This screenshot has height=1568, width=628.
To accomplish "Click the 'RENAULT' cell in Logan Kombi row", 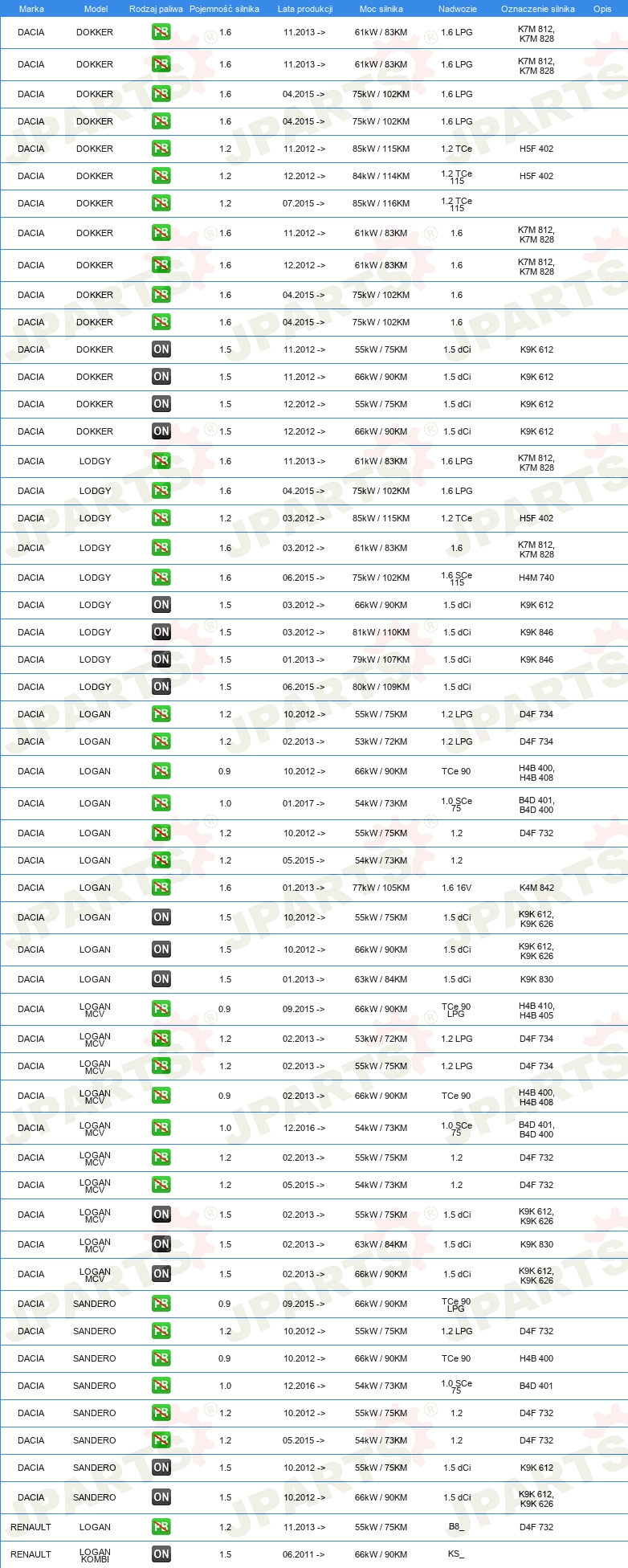I will [x=31, y=1554].
